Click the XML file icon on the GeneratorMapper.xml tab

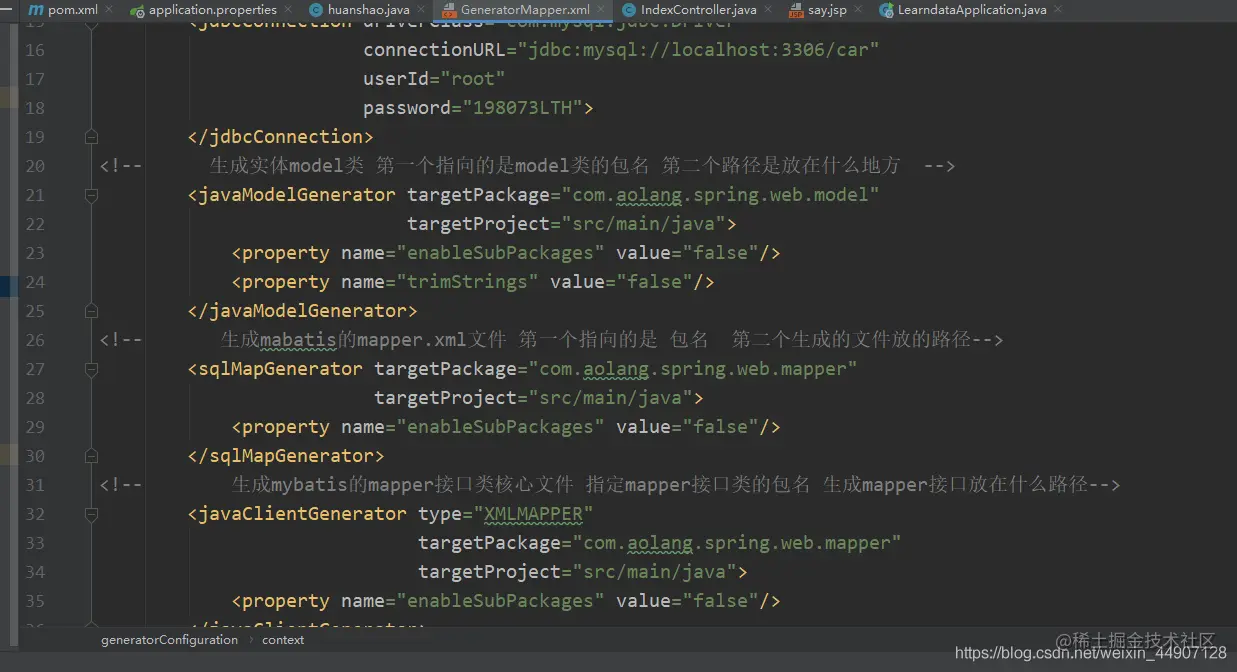click(x=449, y=10)
